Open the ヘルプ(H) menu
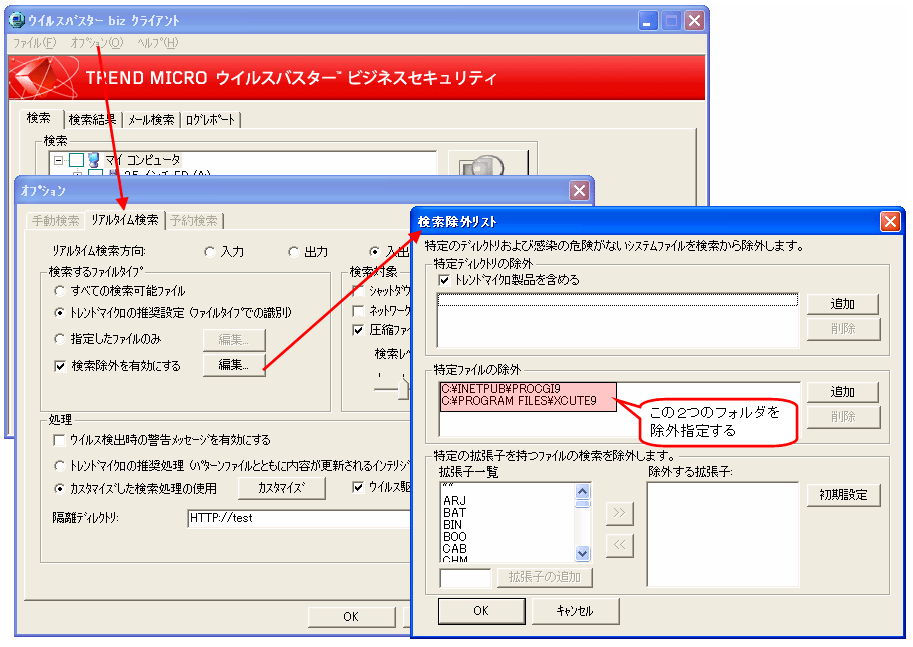The image size is (913, 647). tap(157, 43)
